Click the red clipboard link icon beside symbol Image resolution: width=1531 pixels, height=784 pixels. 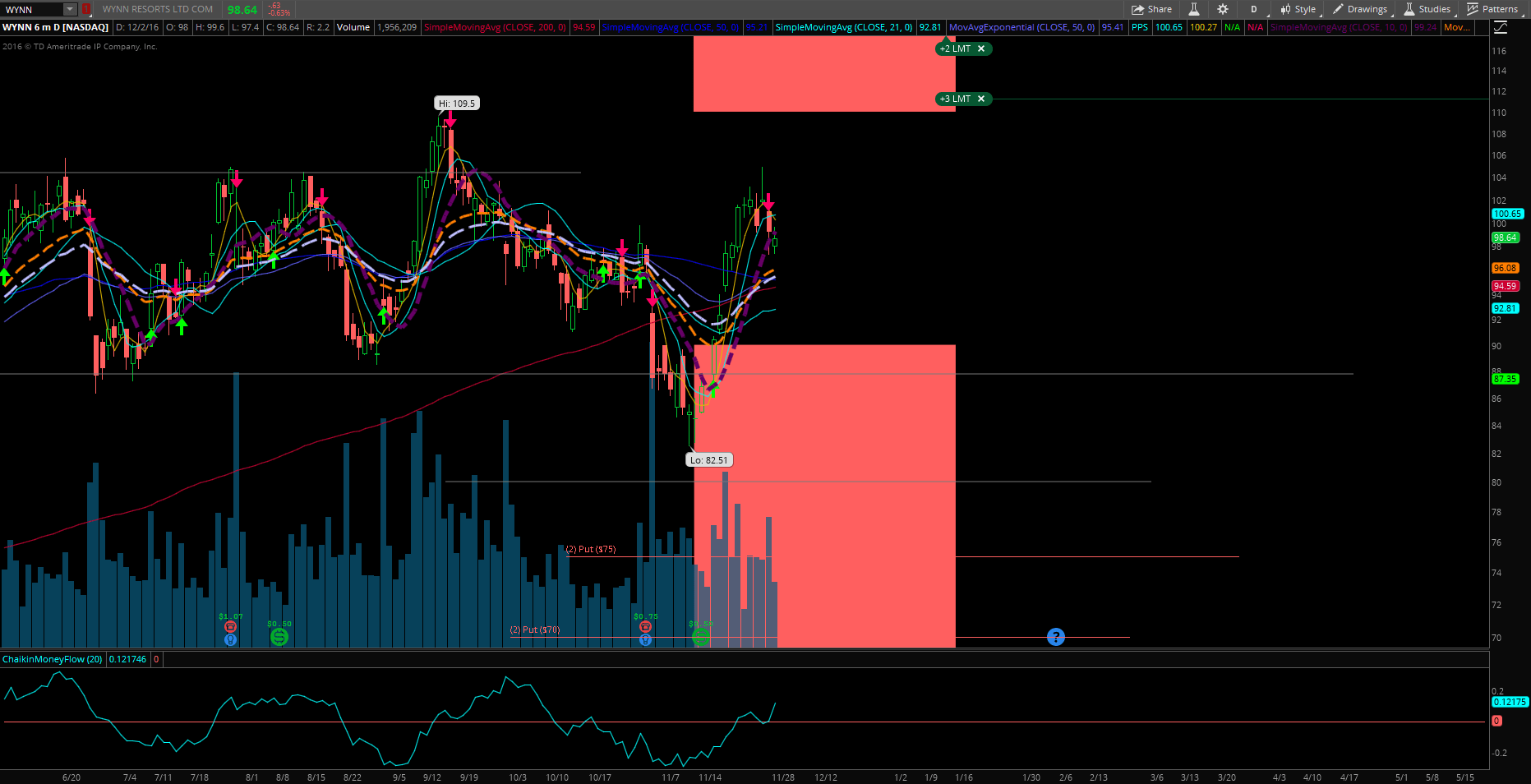coord(86,9)
